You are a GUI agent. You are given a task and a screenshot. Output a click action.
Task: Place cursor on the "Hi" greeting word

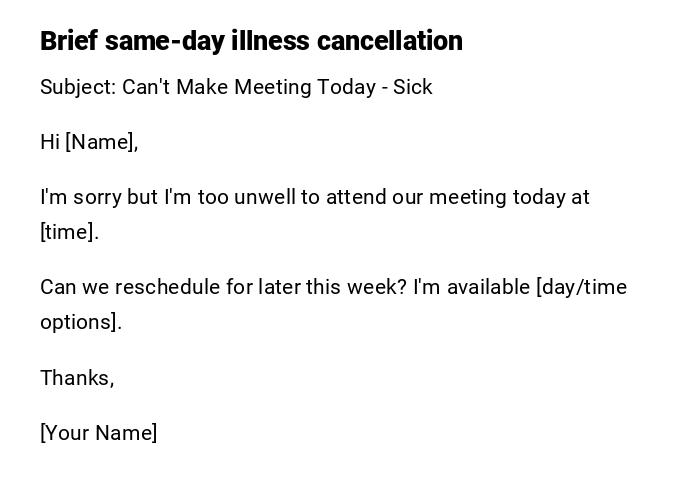pyautogui.click(x=50, y=142)
